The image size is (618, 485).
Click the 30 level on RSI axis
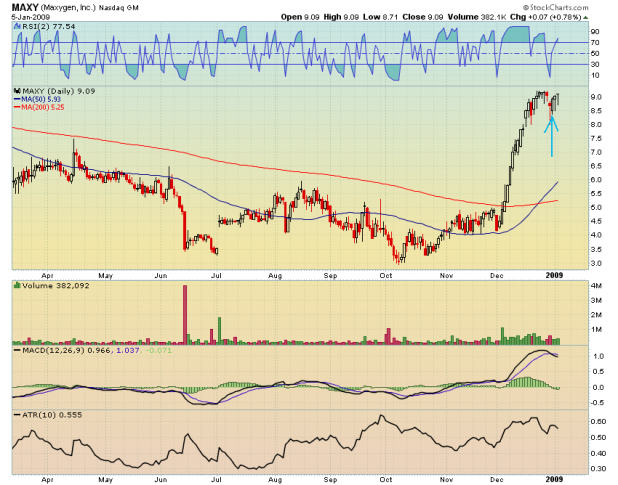(595, 64)
